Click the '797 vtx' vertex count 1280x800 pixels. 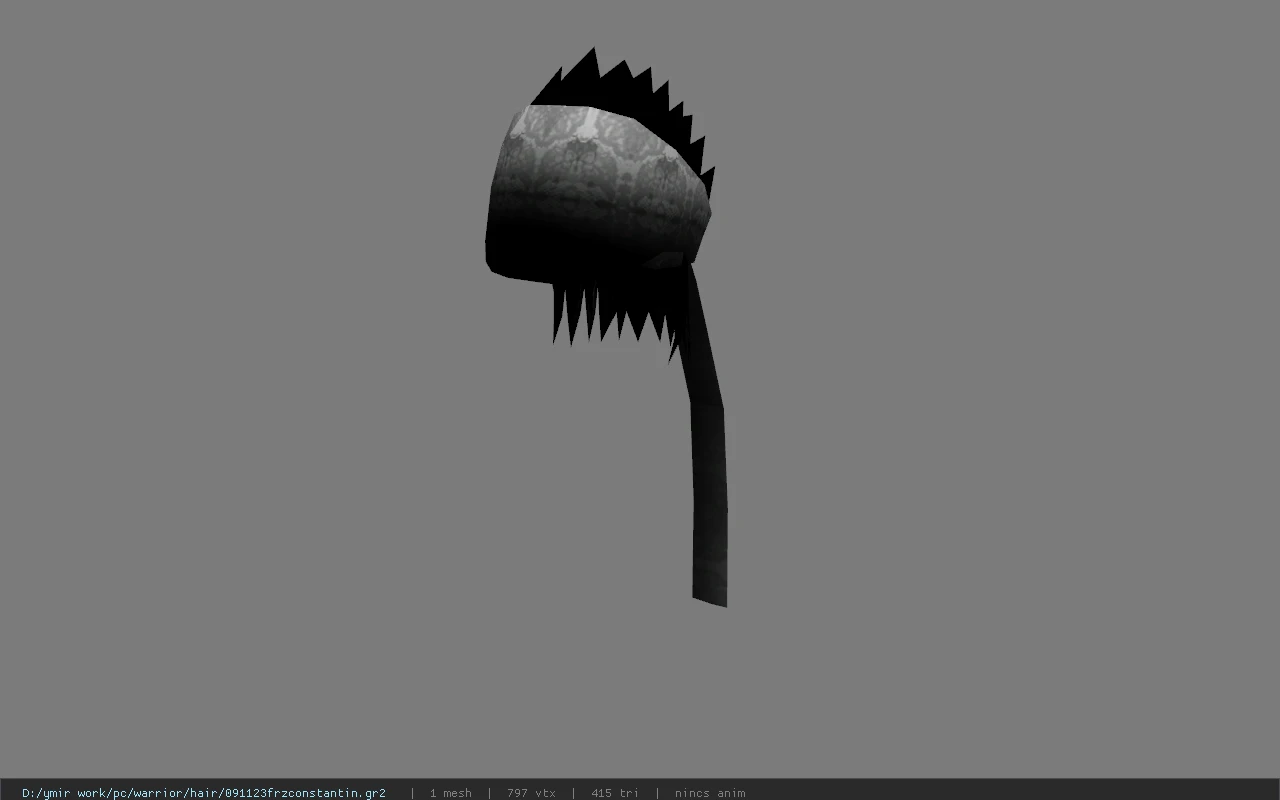531,793
